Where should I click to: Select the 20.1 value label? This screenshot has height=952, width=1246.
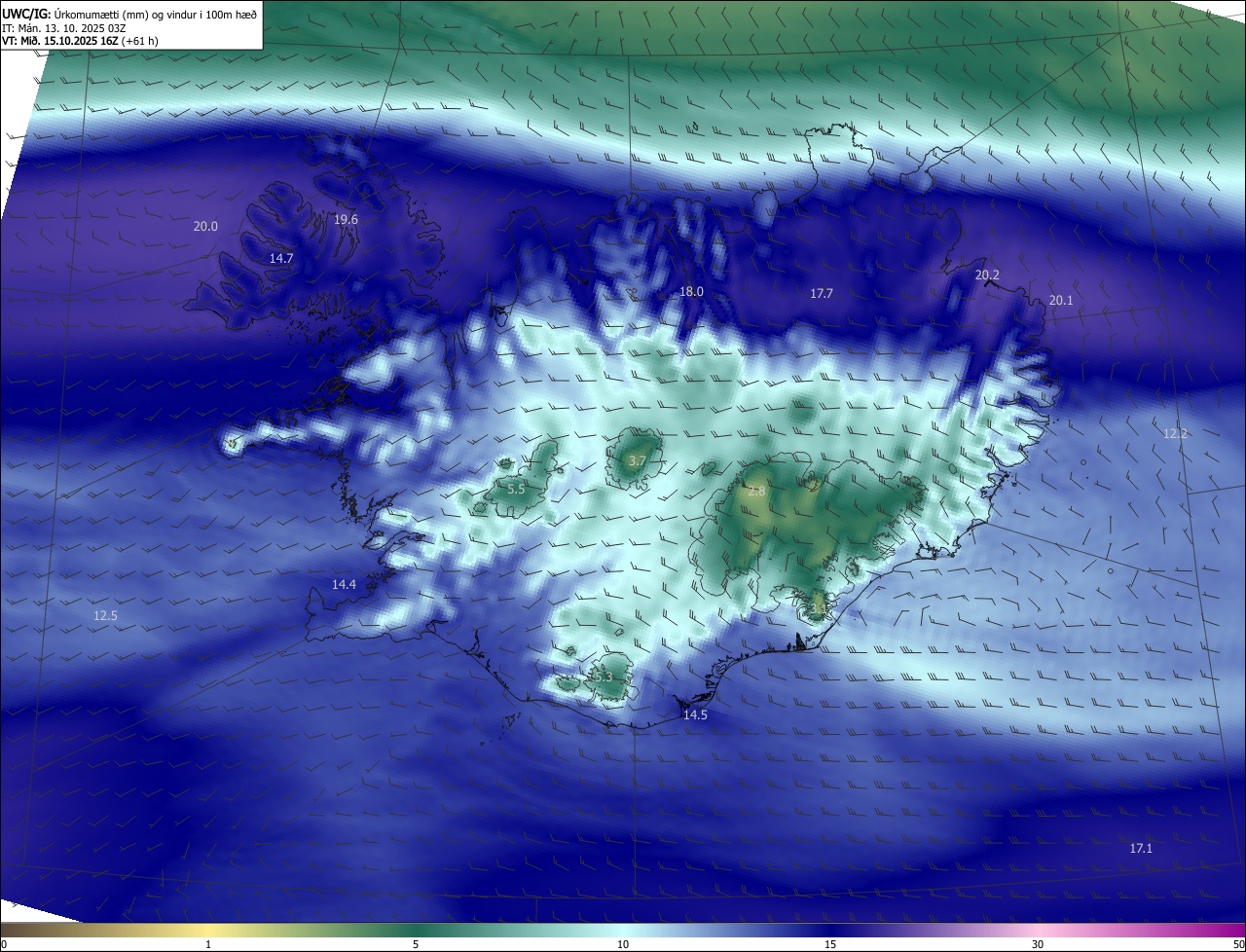(1060, 300)
